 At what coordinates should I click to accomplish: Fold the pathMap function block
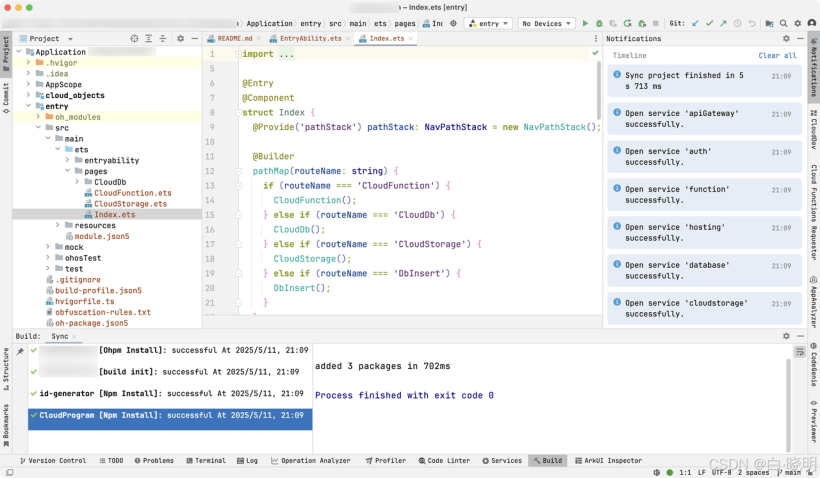click(238, 171)
